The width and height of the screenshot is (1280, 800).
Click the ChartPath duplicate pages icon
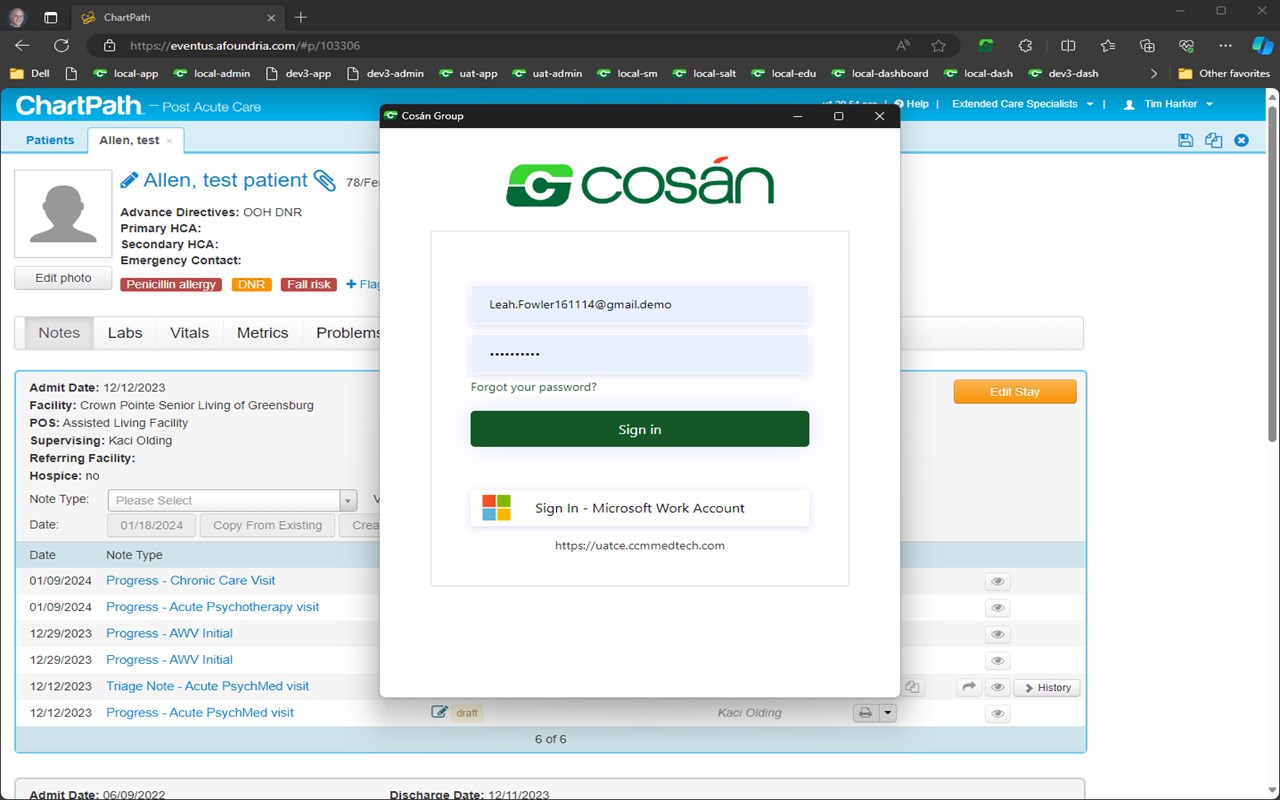point(1213,141)
